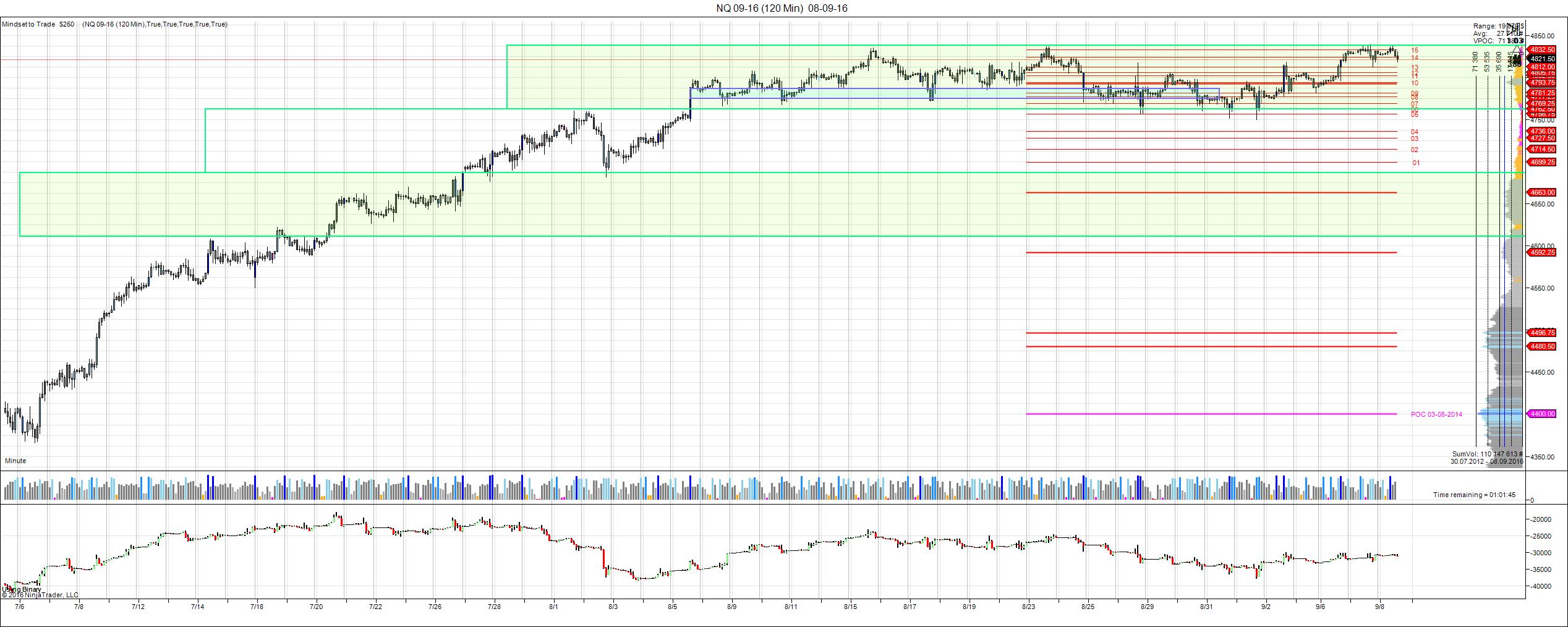
Task: Select the 4714.50 price marker
Action: [x=1541, y=149]
